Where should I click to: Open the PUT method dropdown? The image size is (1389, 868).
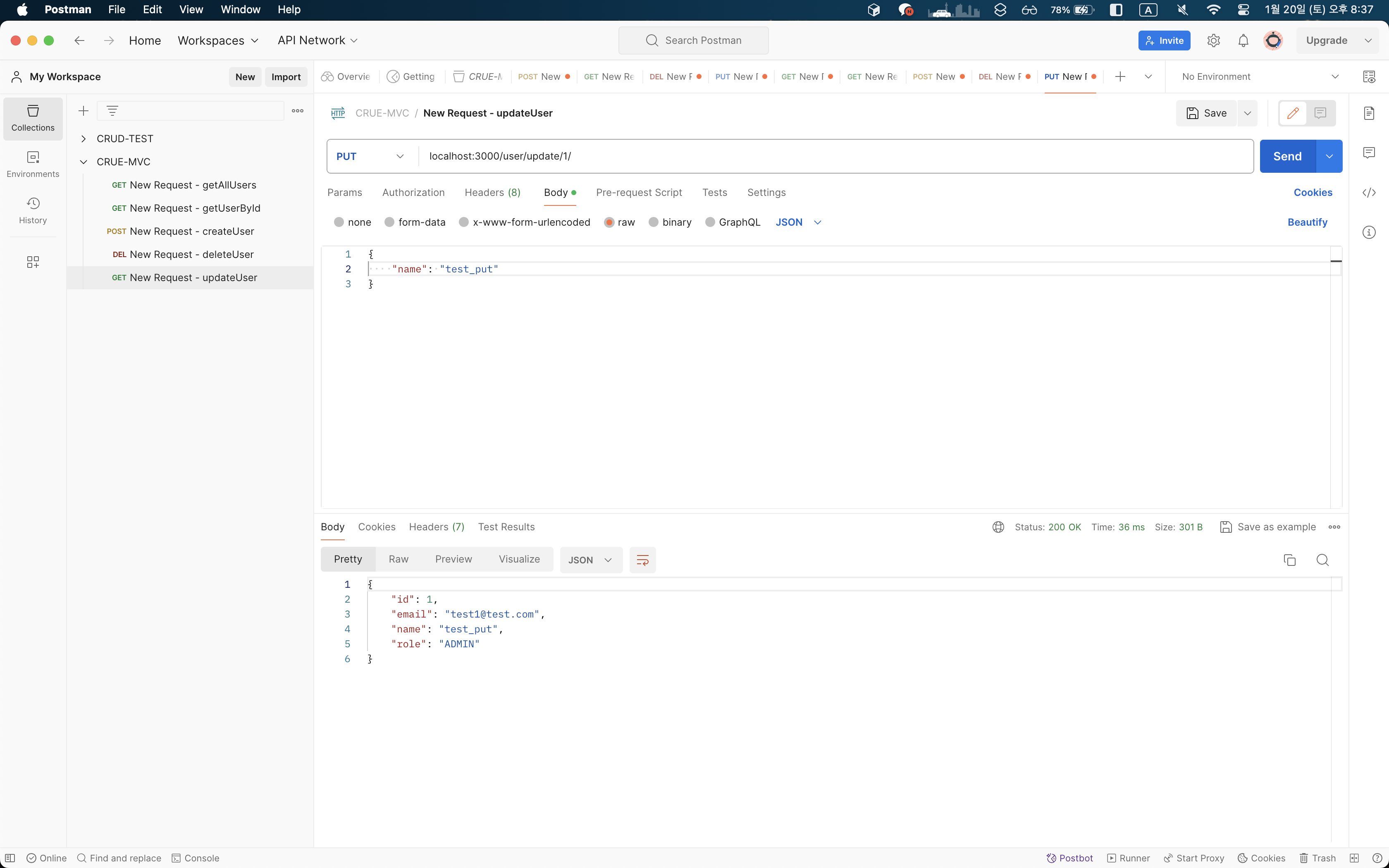(371, 156)
